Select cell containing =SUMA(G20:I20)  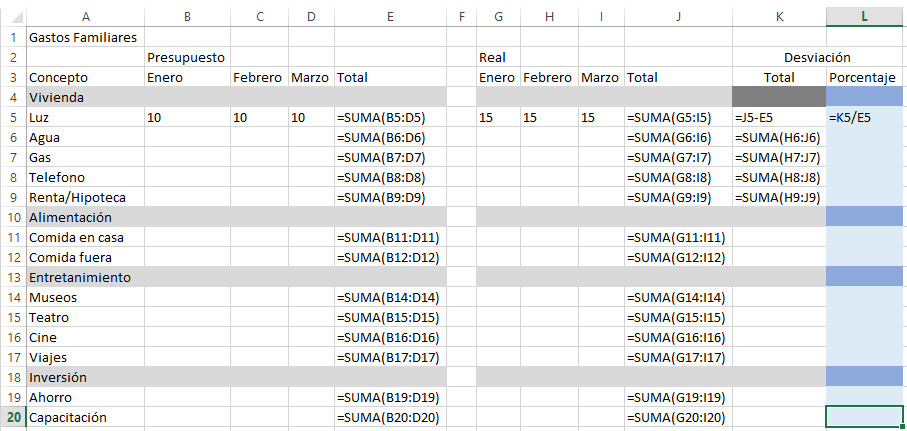pyautogui.click(x=679, y=417)
